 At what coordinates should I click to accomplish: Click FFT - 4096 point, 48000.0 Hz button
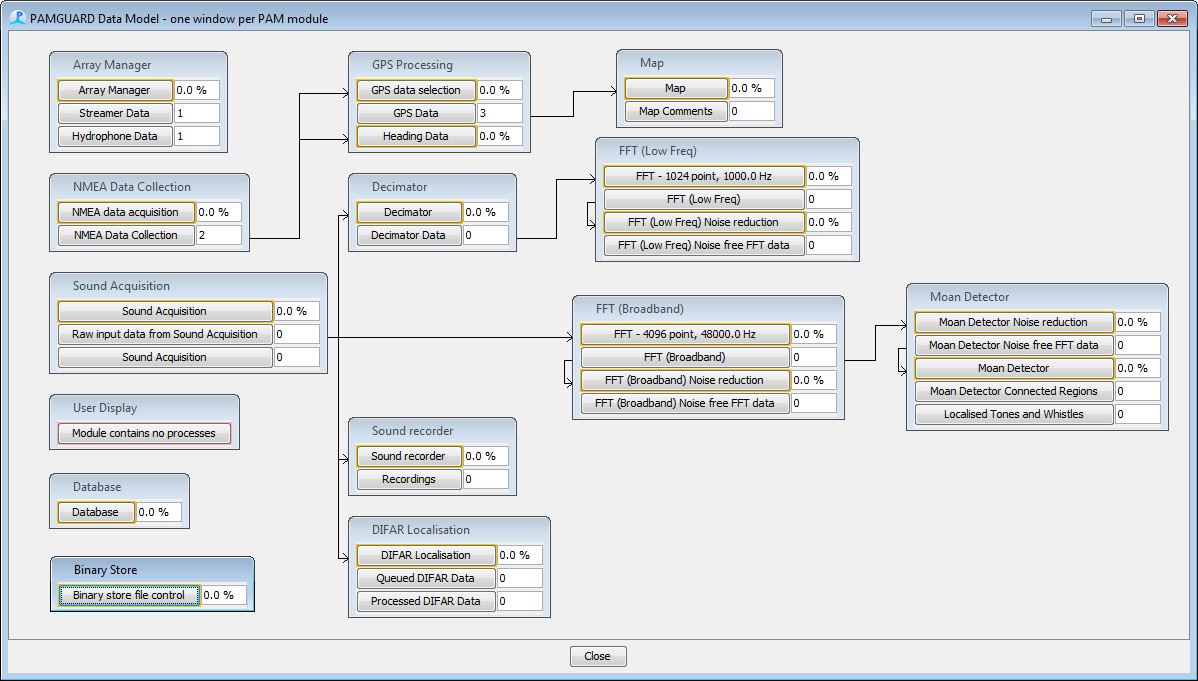[x=685, y=334]
